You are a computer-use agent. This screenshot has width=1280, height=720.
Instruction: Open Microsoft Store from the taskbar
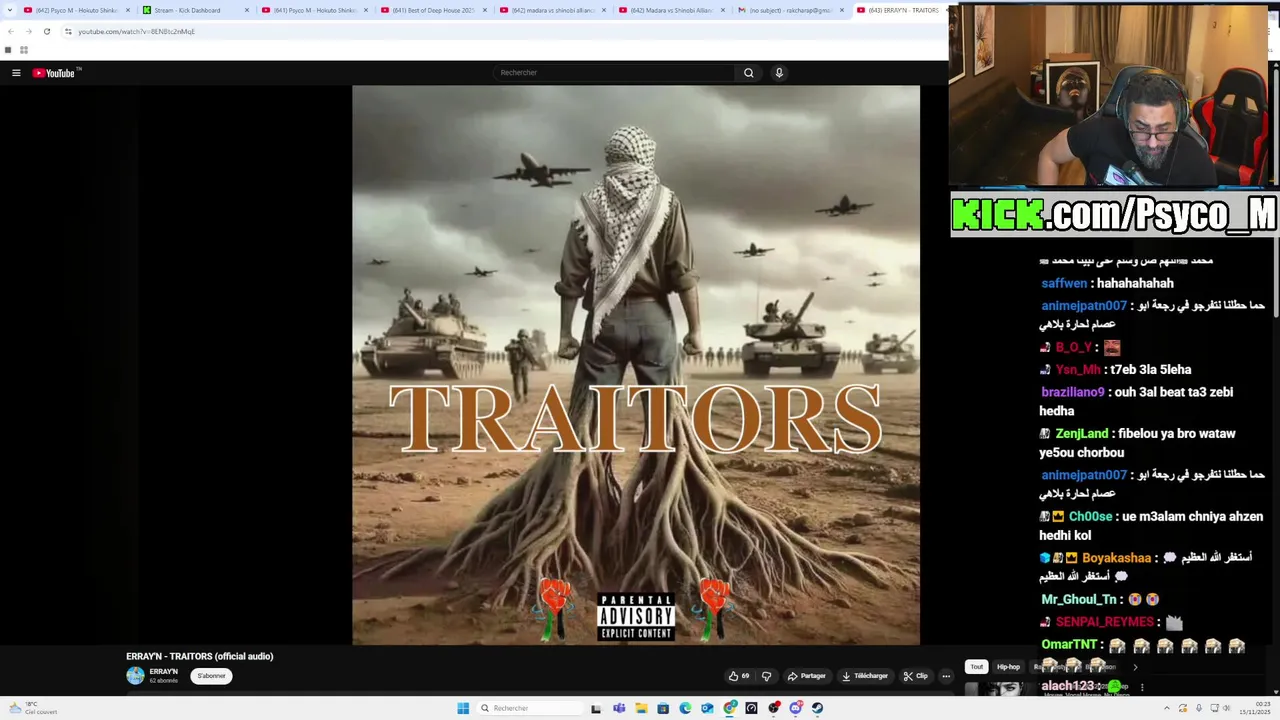[x=663, y=708]
